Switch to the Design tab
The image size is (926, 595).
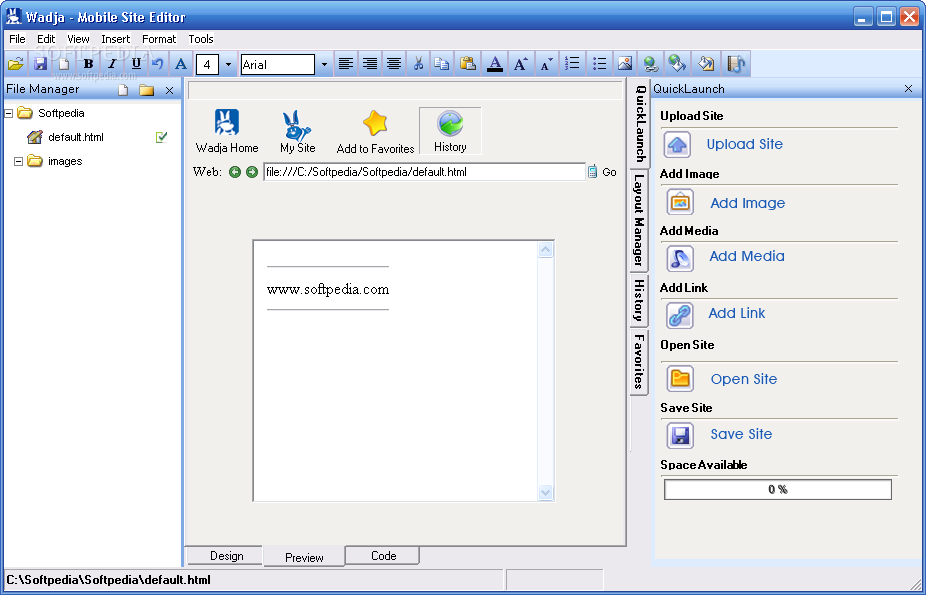227,555
